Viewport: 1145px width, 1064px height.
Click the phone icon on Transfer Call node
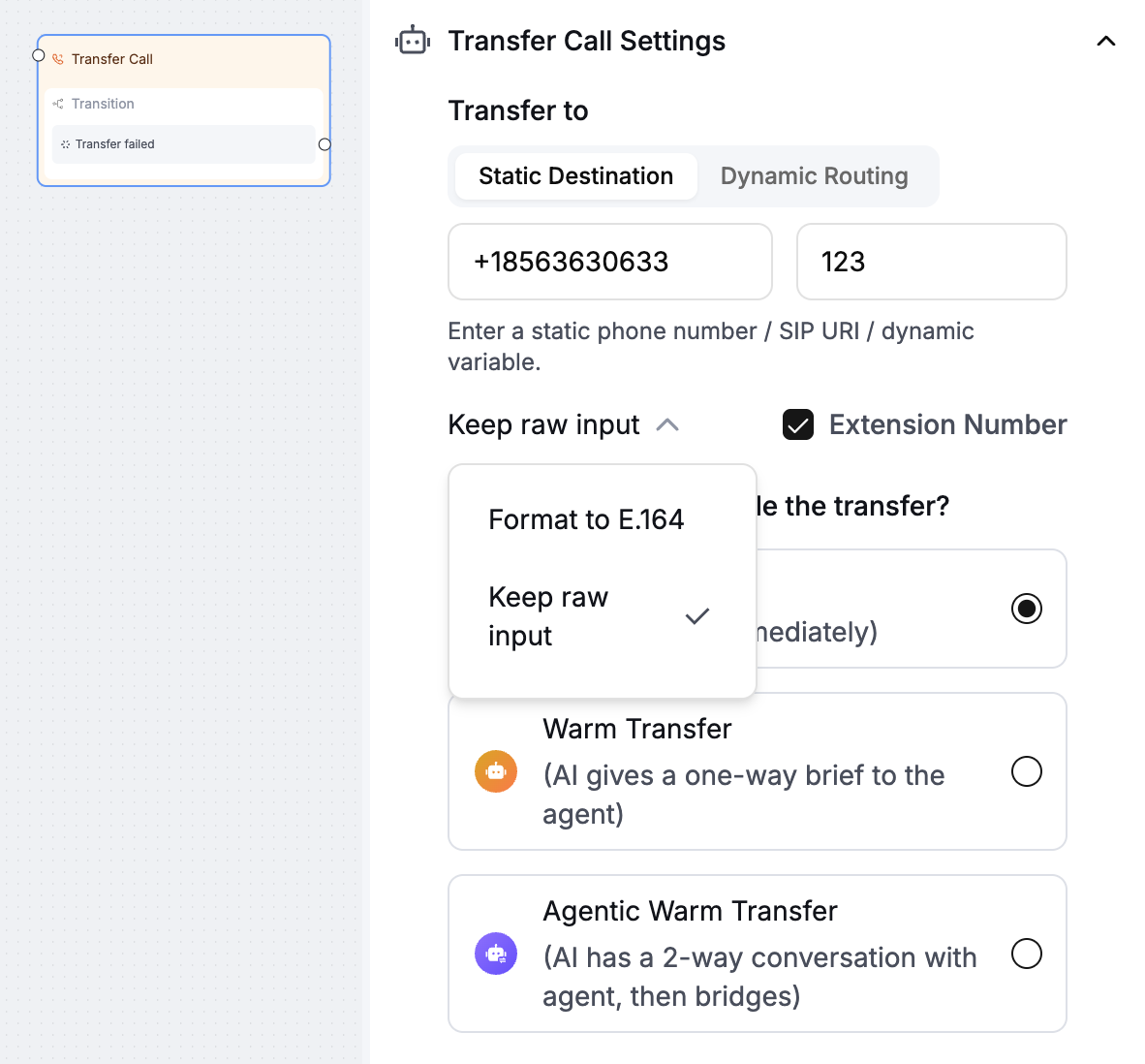(58, 59)
